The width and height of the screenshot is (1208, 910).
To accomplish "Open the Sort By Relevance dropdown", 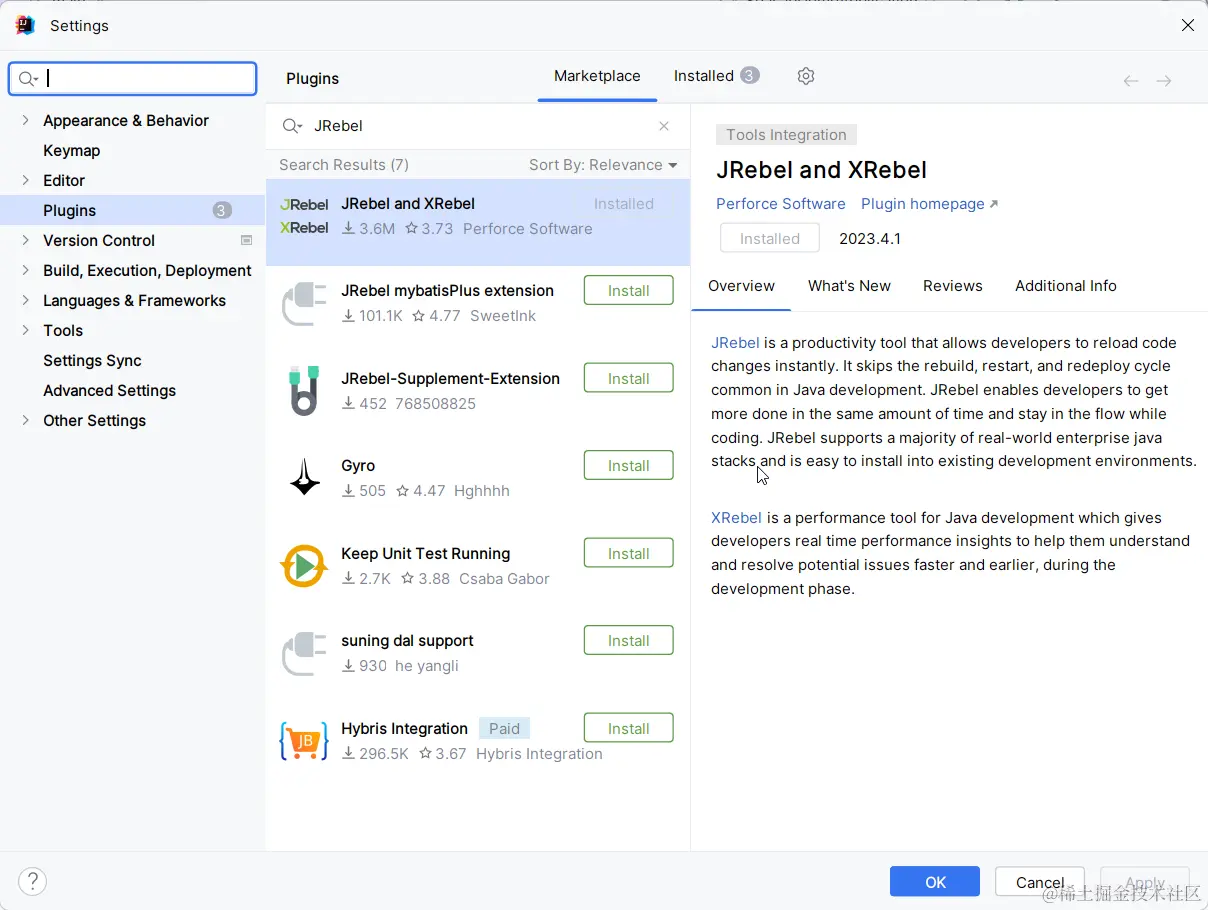I will (x=603, y=165).
